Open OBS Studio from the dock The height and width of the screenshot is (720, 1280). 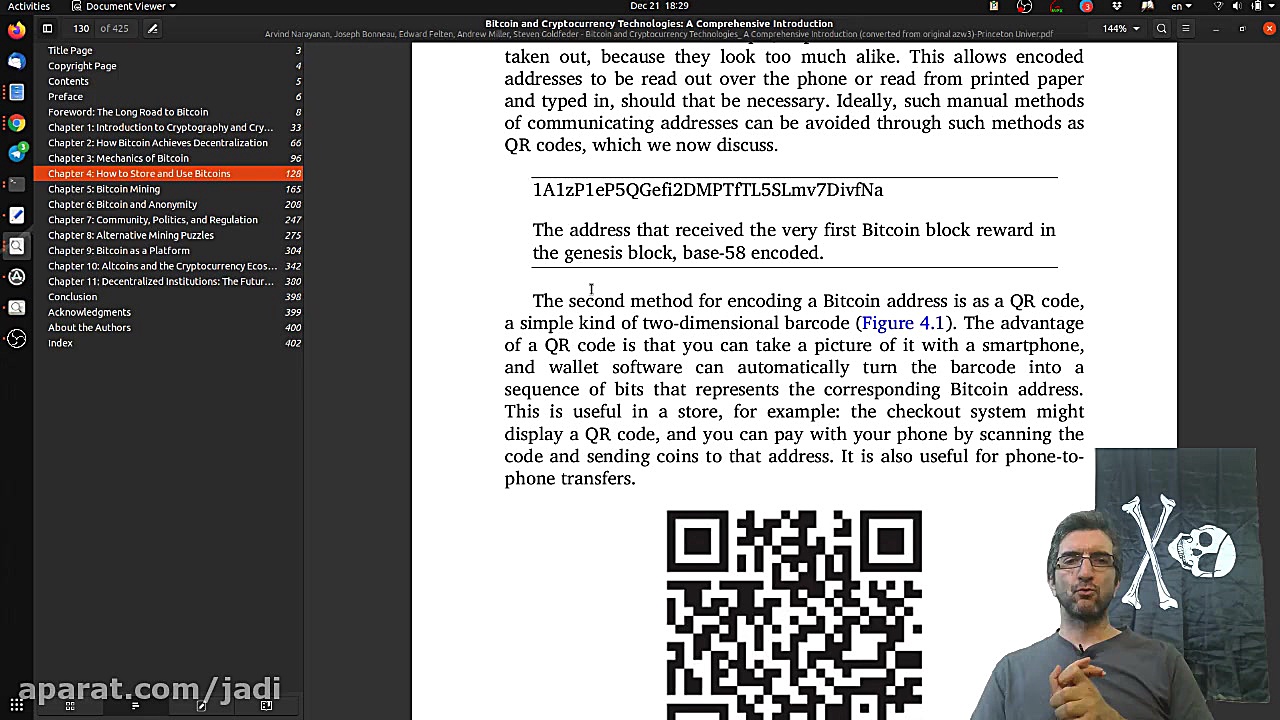point(16,339)
